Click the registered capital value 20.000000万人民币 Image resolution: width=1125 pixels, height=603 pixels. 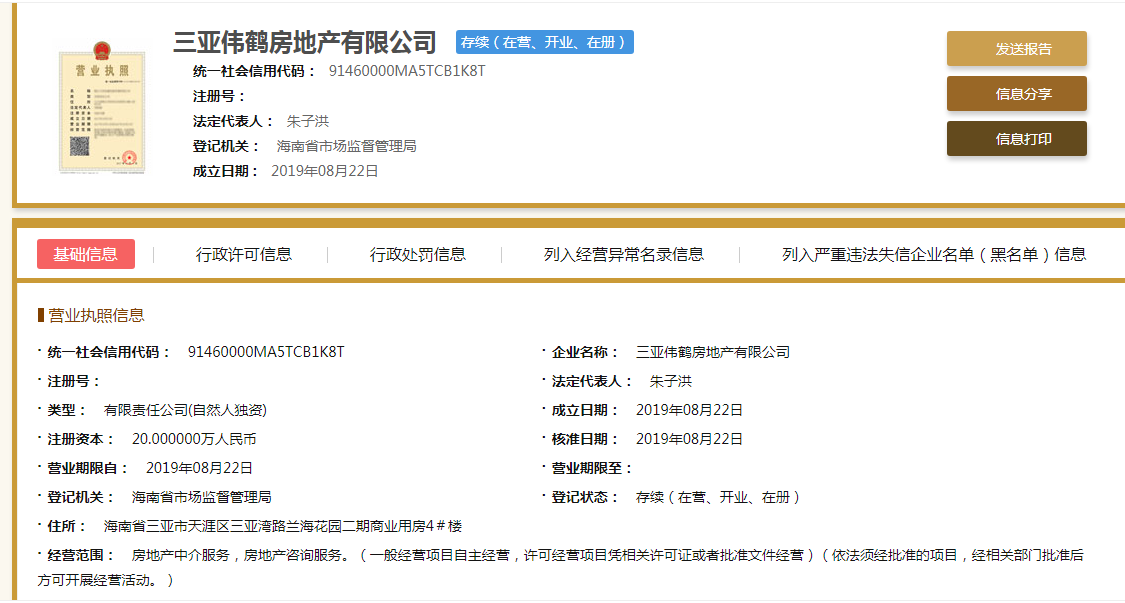[194, 439]
